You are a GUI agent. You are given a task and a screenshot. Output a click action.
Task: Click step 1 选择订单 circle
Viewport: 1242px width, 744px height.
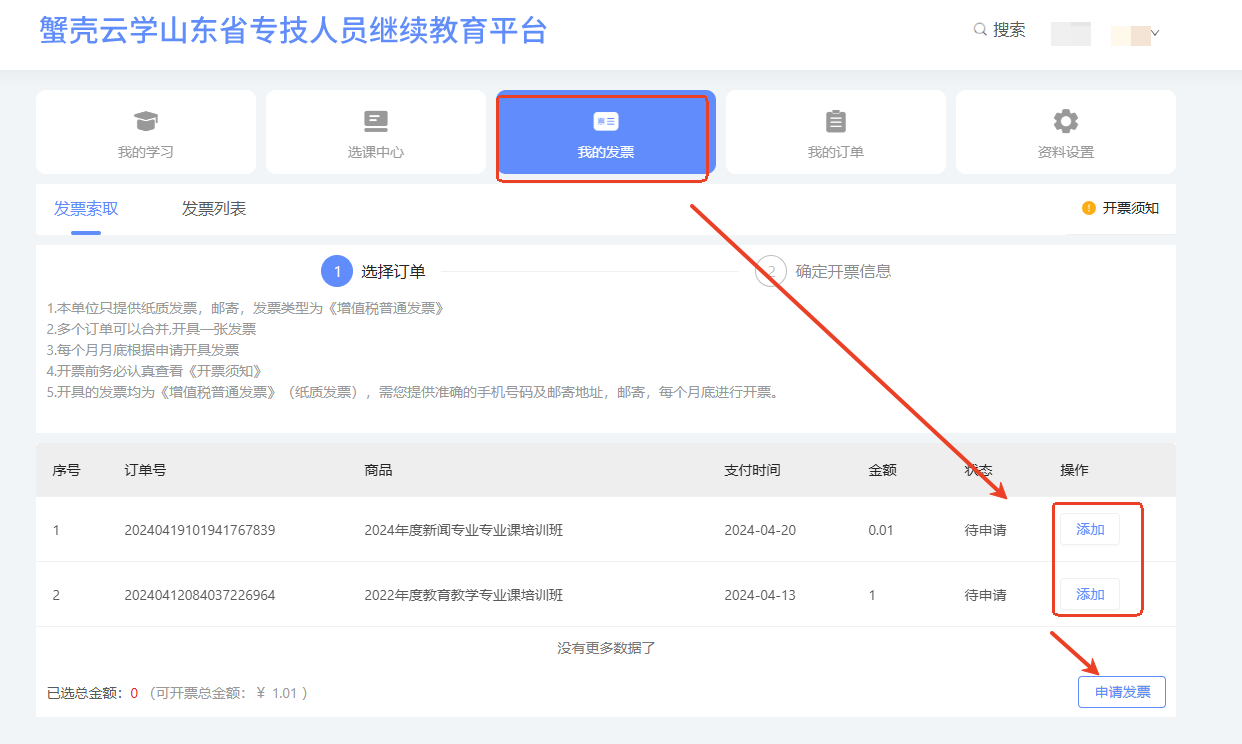click(337, 271)
